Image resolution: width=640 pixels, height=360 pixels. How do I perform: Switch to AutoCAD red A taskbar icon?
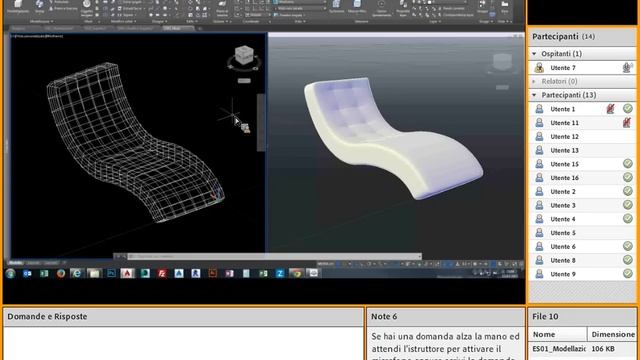tap(127, 273)
